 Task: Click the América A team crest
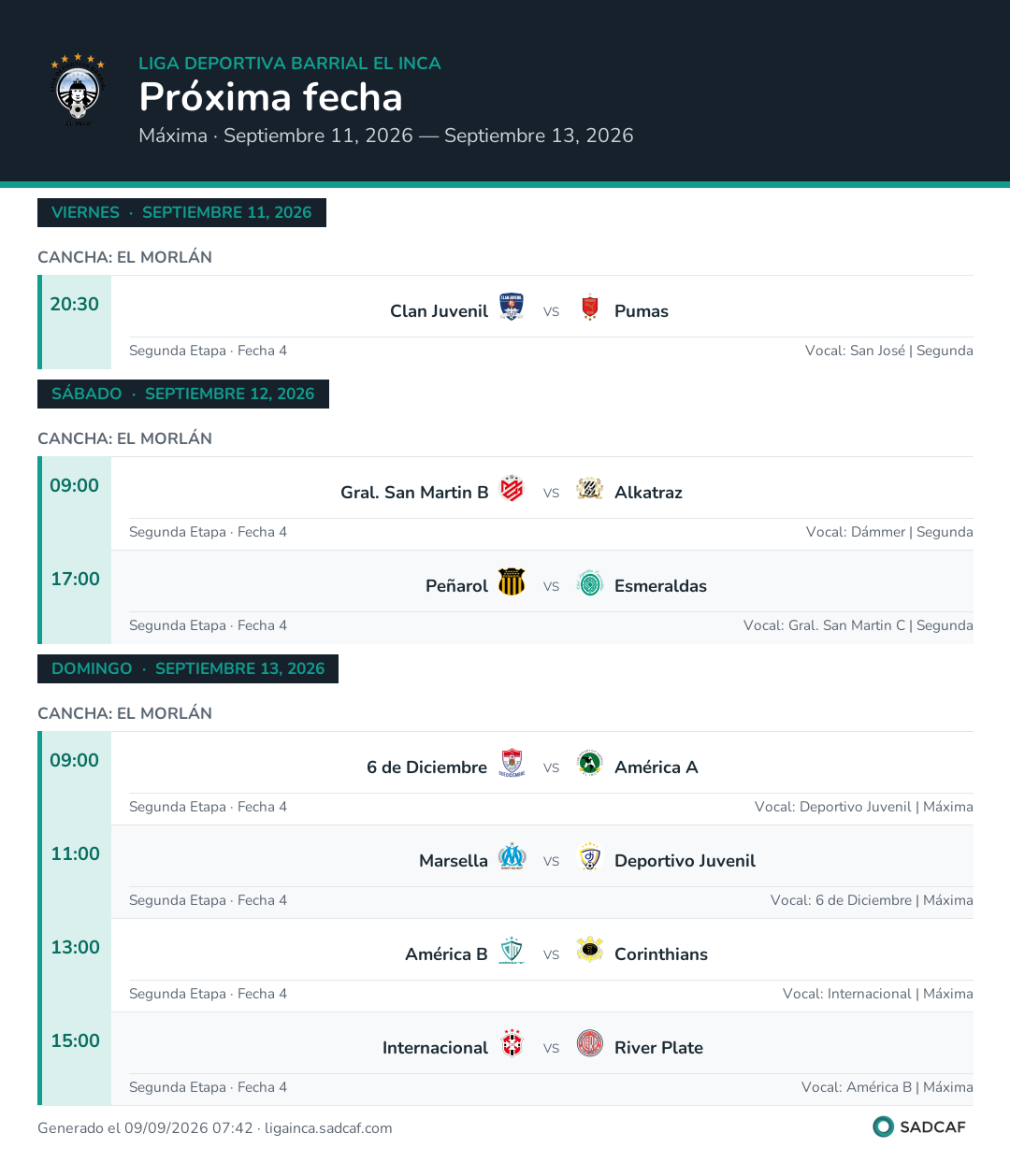[590, 763]
